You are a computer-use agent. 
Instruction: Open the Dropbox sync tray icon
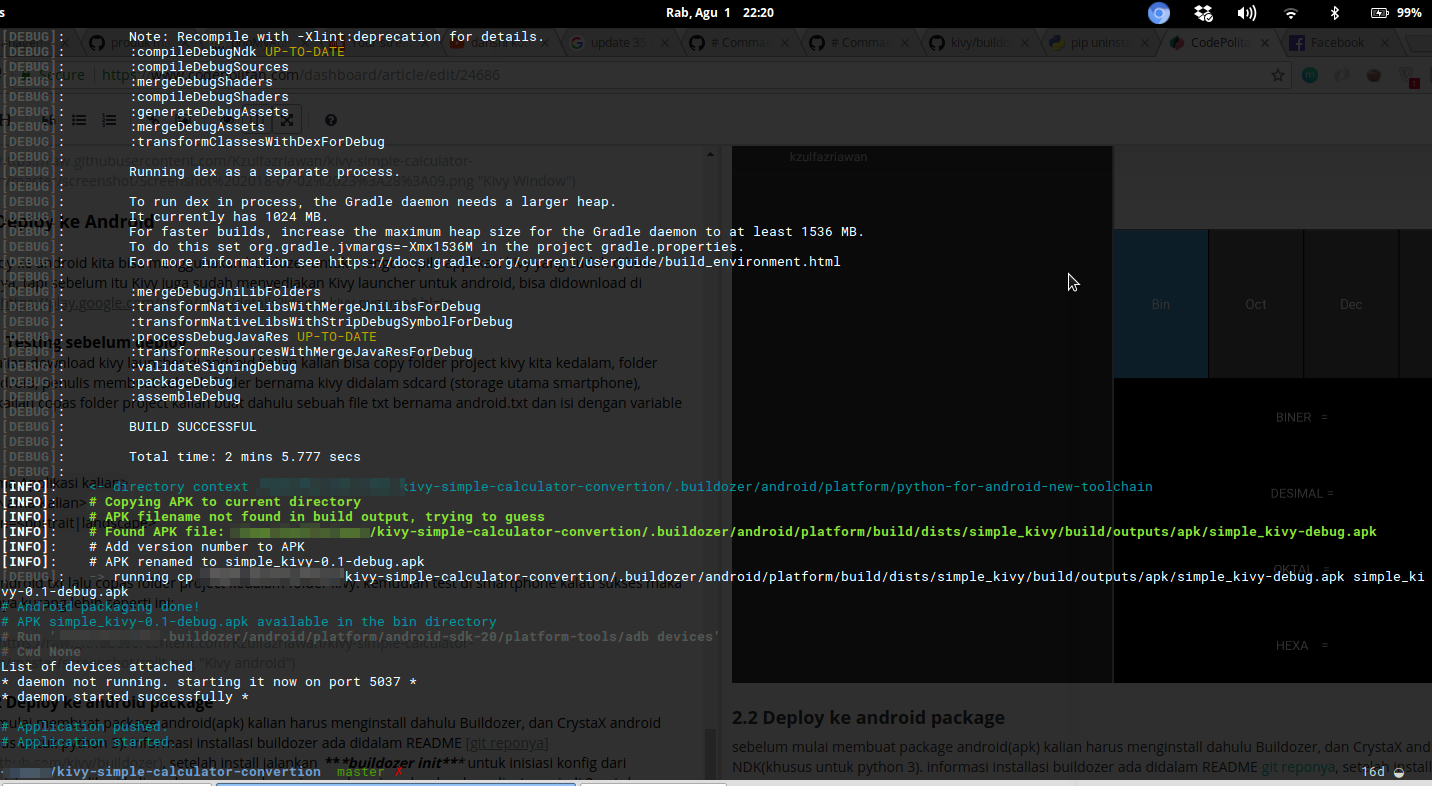[1204, 13]
